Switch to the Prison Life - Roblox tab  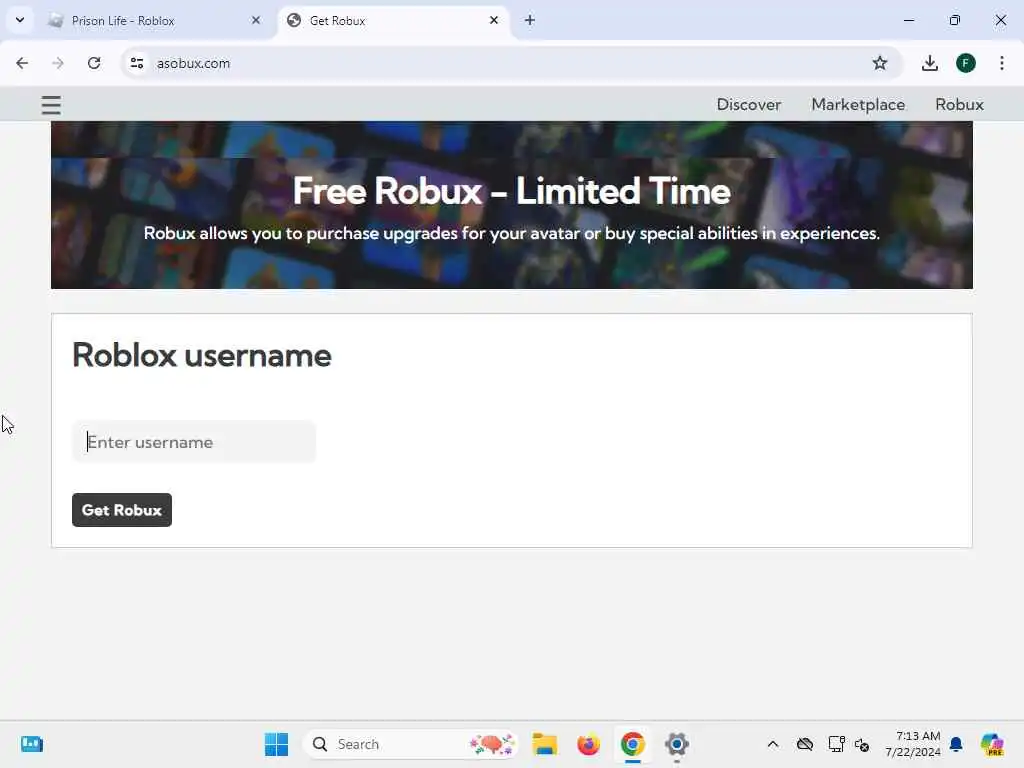click(155, 21)
